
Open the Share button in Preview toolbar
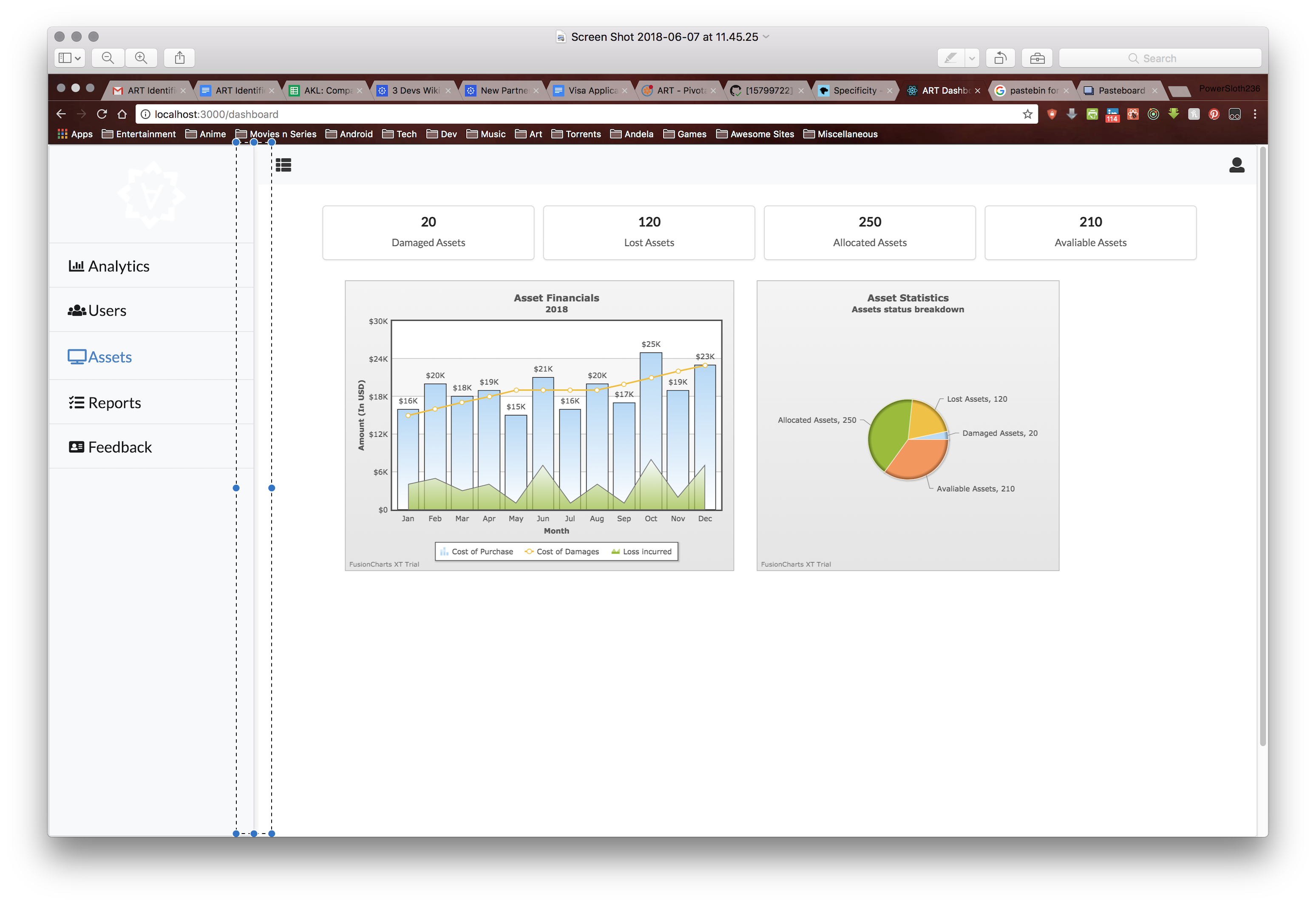pyautogui.click(x=180, y=58)
